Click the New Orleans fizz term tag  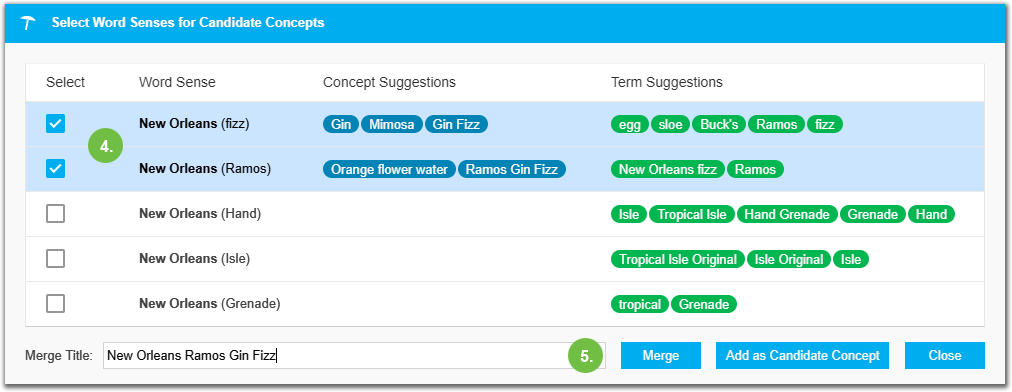click(667, 169)
